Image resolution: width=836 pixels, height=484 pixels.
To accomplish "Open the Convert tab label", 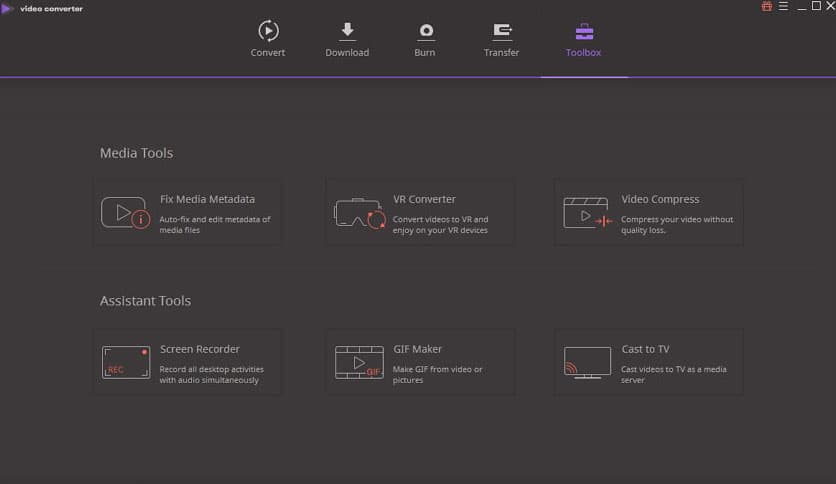I will (268, 52).
